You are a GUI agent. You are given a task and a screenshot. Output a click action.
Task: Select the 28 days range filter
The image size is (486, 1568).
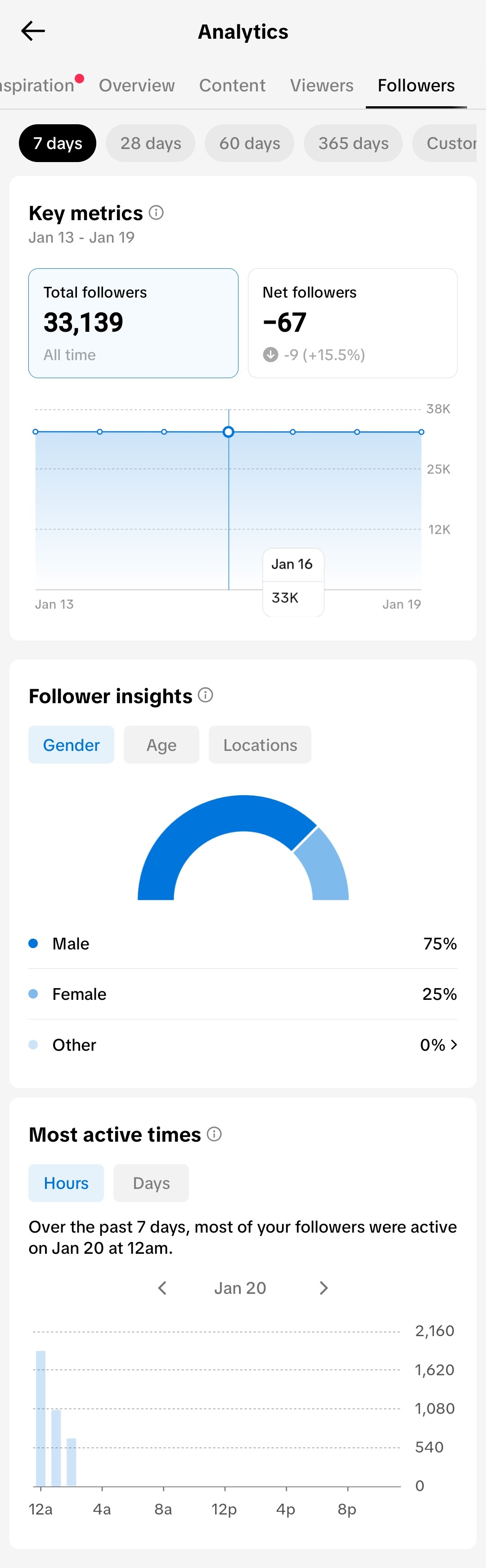(x=150, y=143)
